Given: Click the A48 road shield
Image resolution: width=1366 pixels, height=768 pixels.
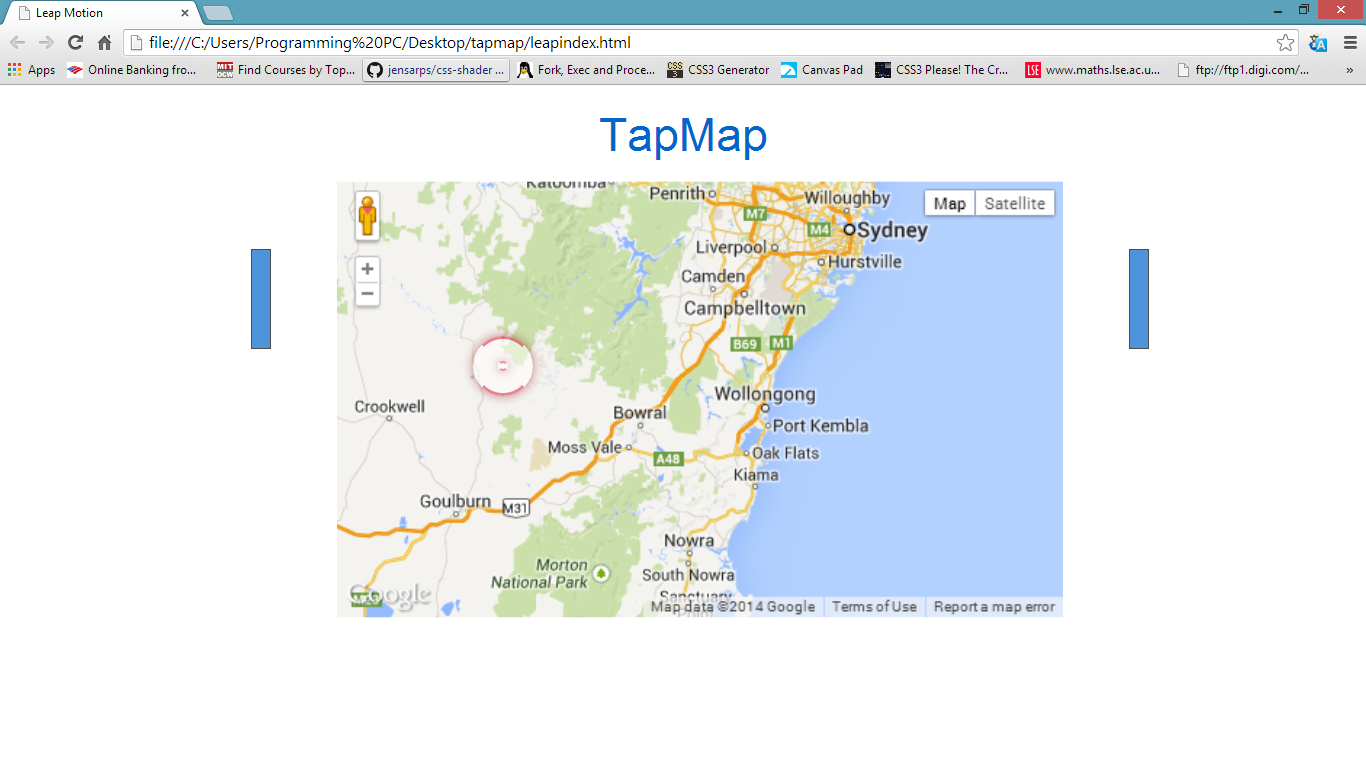Looking at the screenshot, I should click(668, 459).
